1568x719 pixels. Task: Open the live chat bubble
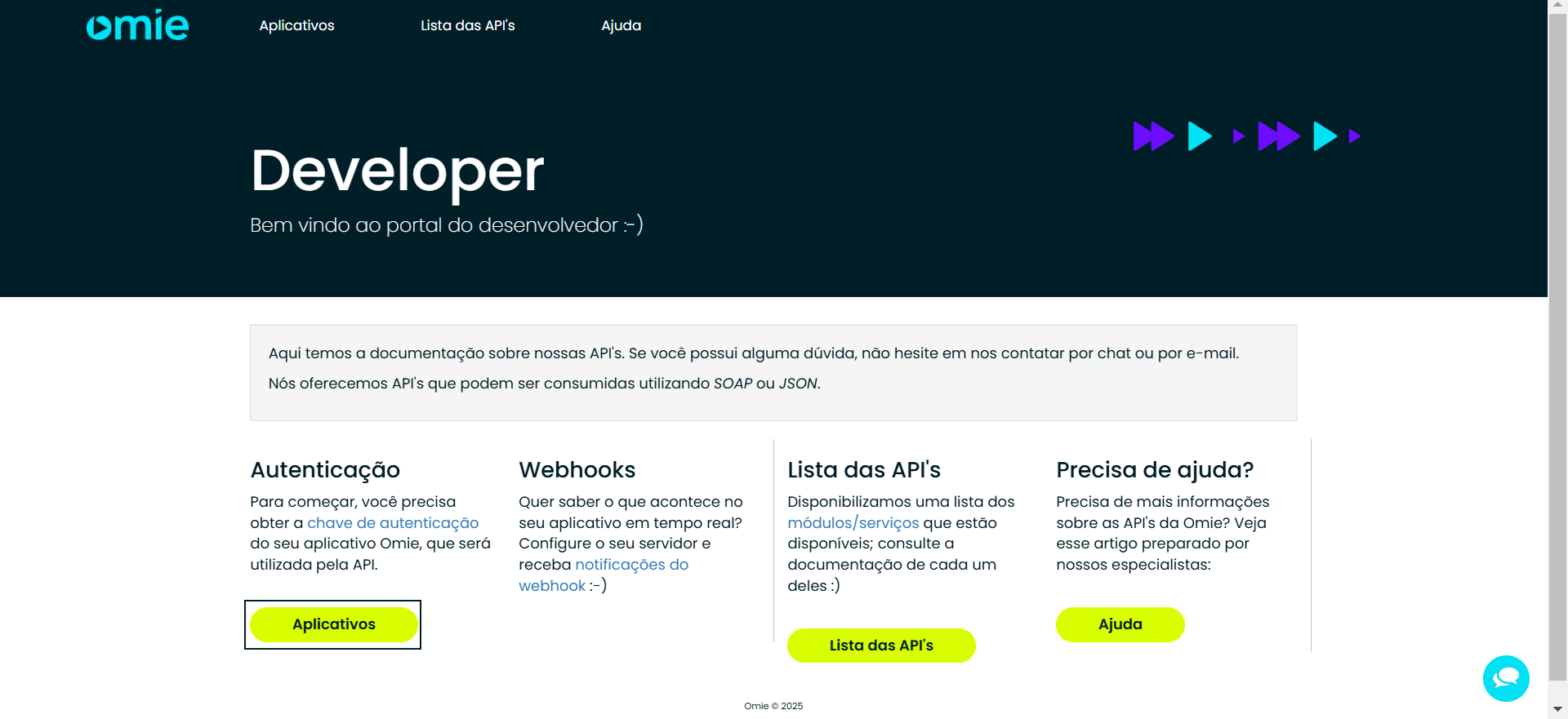coord(1506,678)
